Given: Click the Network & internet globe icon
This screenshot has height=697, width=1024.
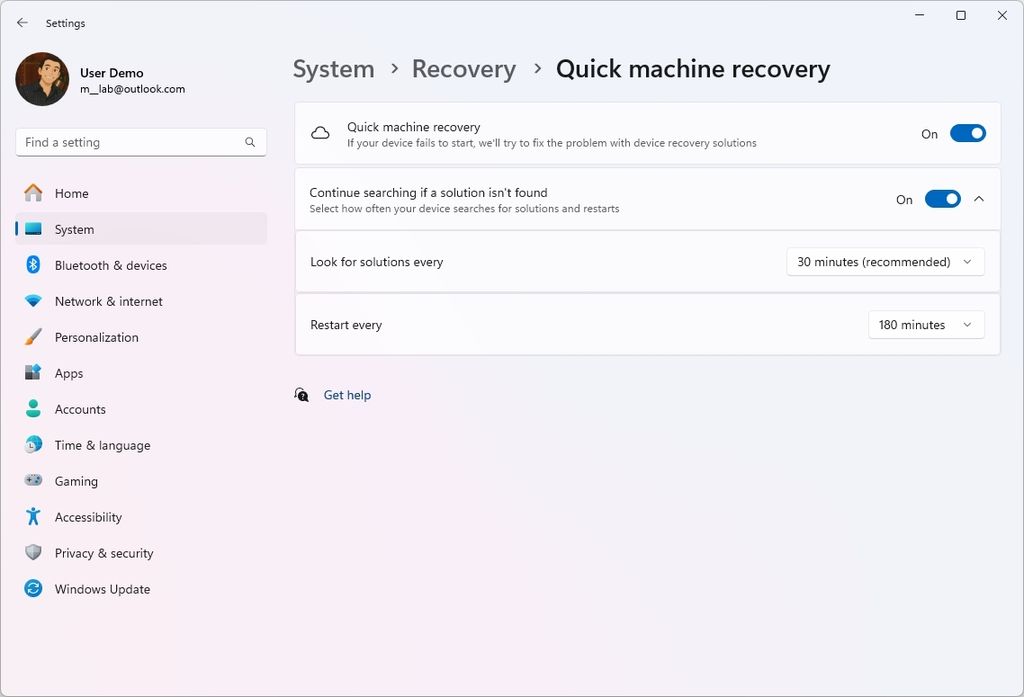Looking at the screenshot, I should click(31, 301).
